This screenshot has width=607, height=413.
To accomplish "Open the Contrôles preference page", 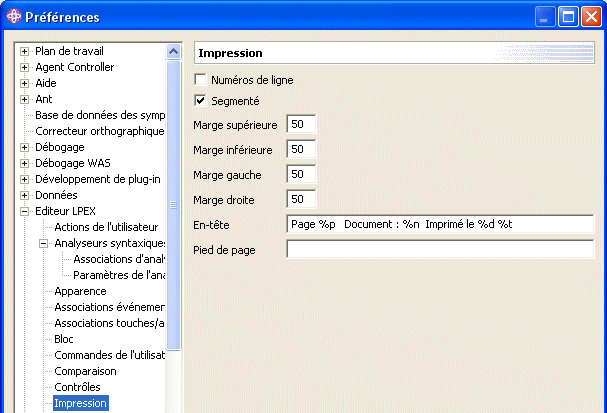I will [77, 387].
